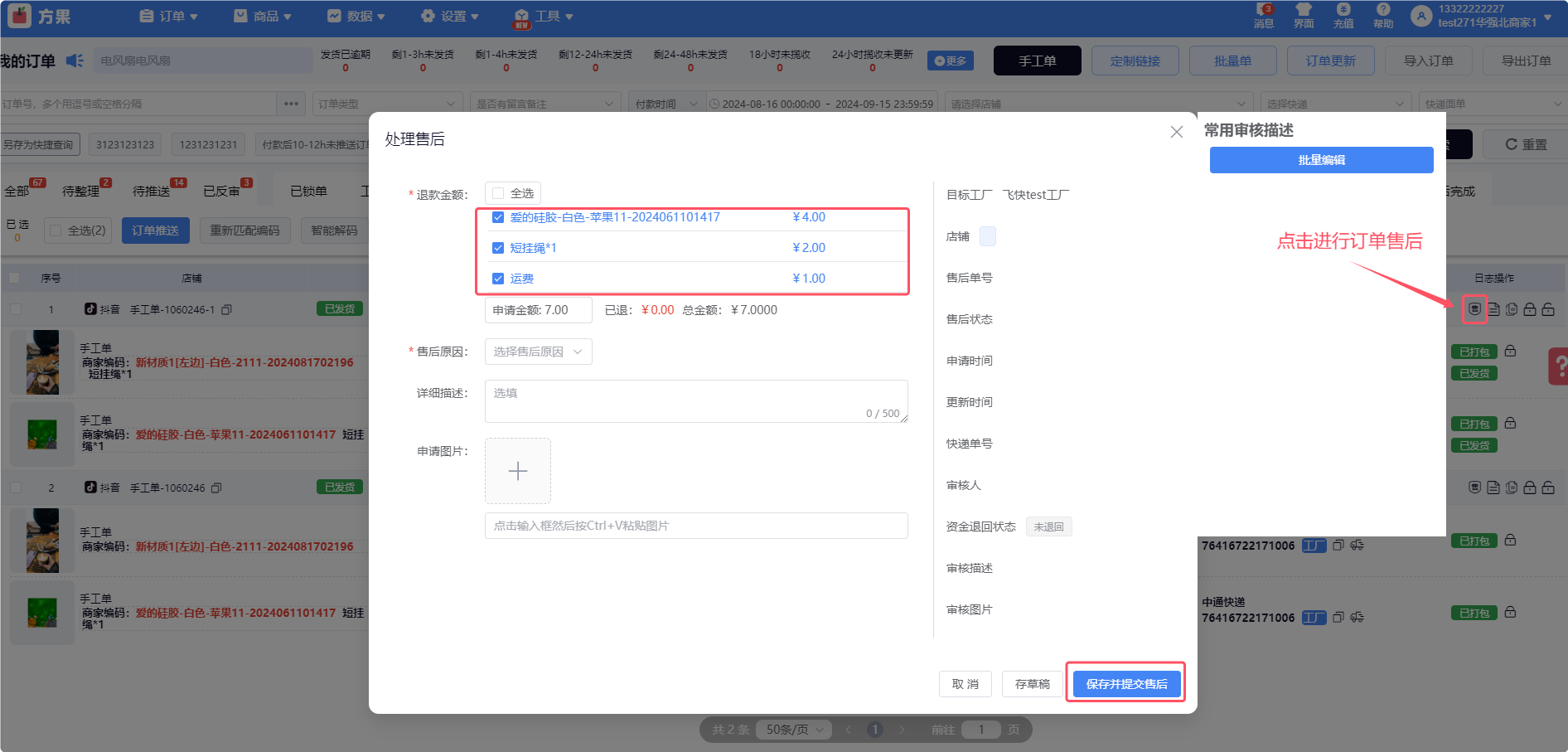
Task: Click into the 详细描述 text area
Action: pyautogui.click(x=695, y=401)
